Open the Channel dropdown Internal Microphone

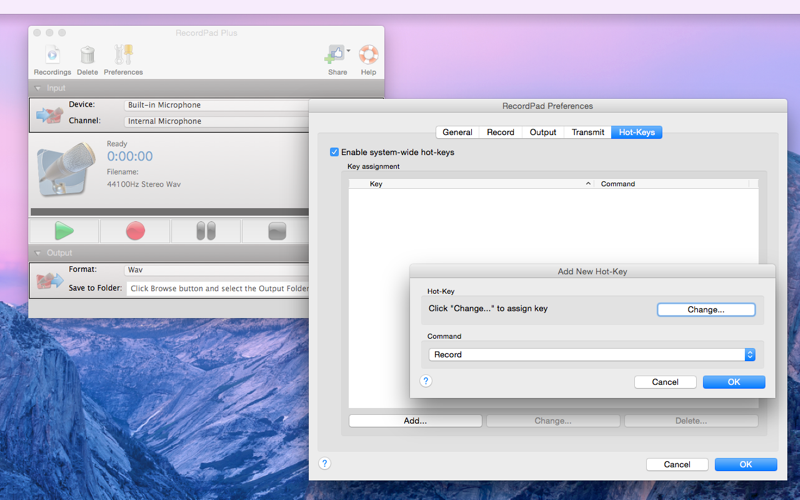point(216,121)
